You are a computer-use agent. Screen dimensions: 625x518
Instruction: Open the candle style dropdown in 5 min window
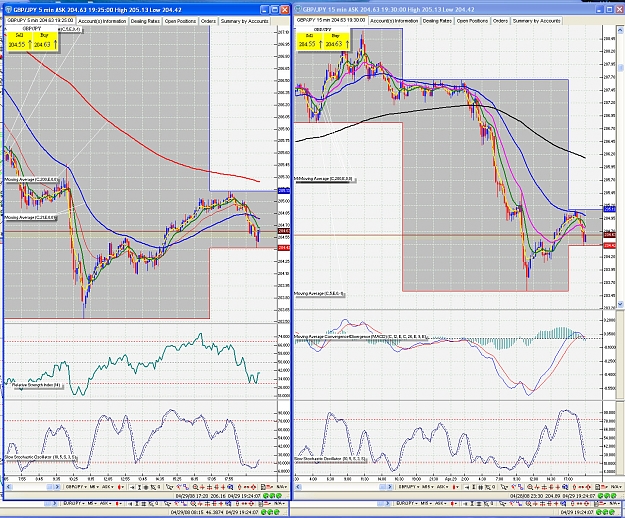point(121,487)
